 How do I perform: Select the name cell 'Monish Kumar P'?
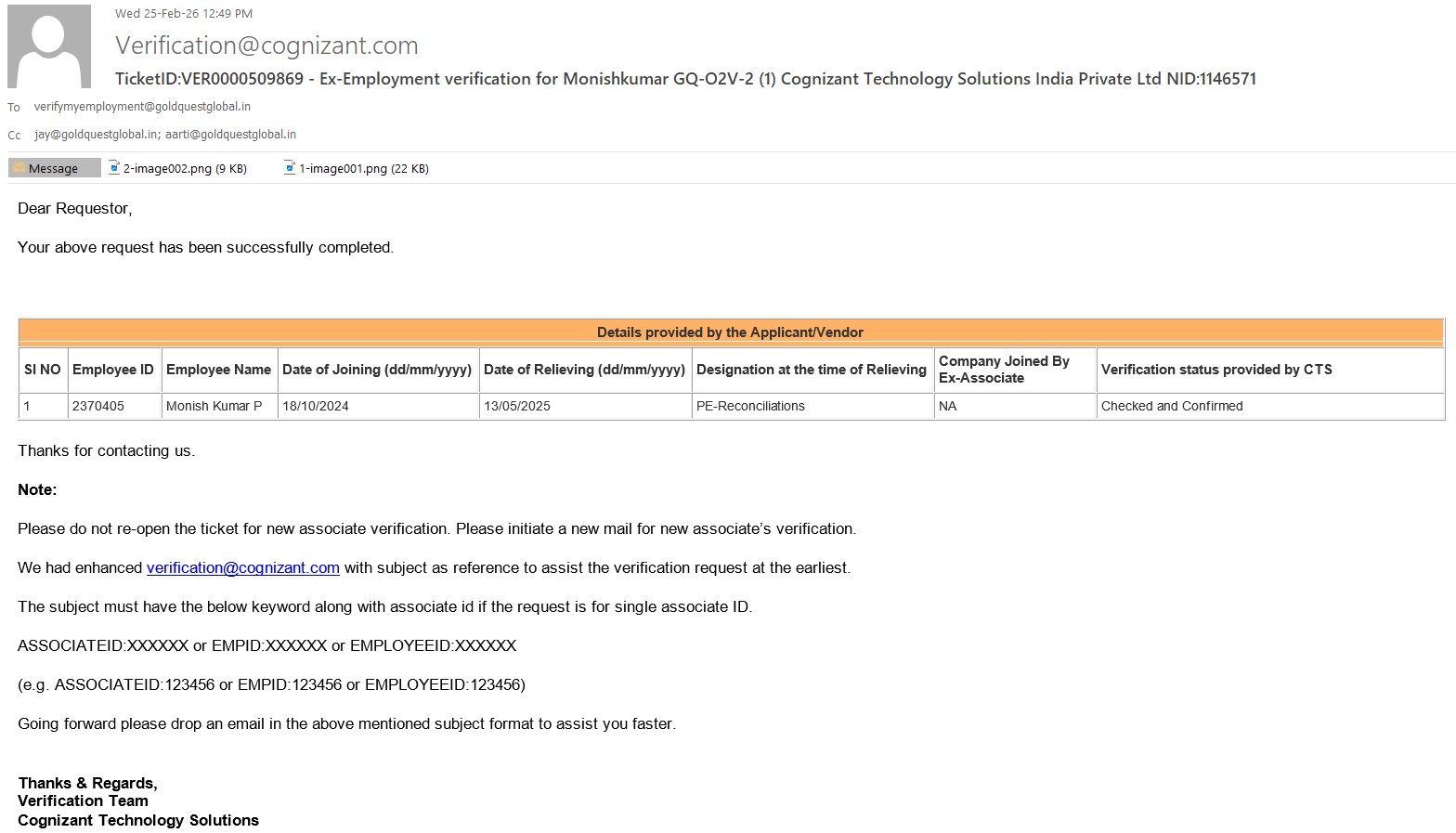[x=219, y=406]
